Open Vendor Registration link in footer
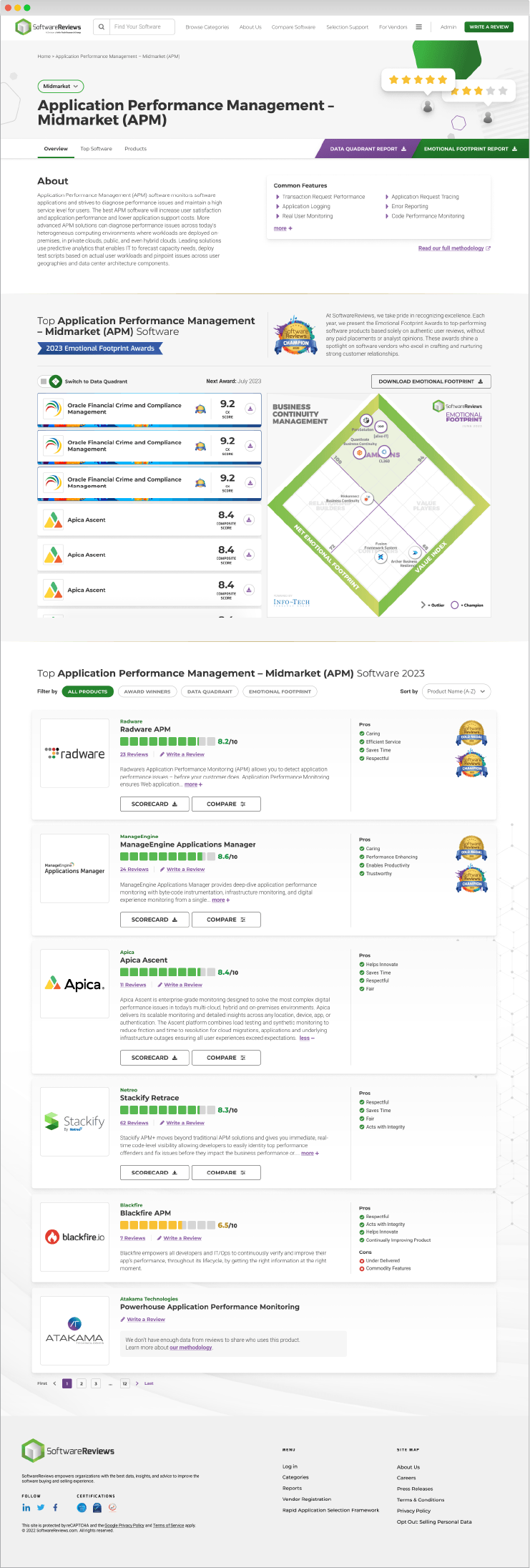This screenshot has height=1568, width=530. pos(307,1499)
